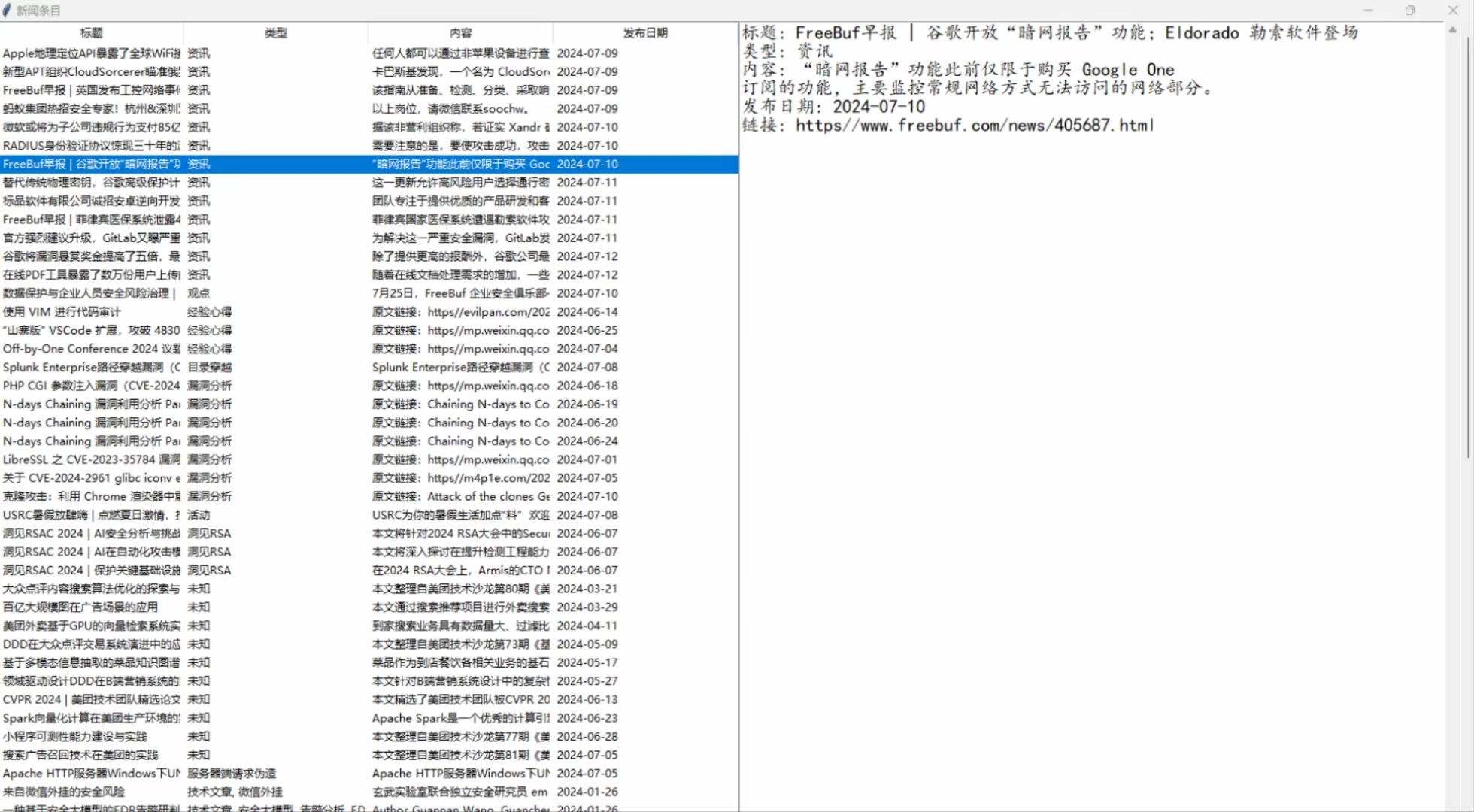The height and width of the screenshot is (812, 1474).
Task: Sort by the 发布日期 column header
Action: 645,33
